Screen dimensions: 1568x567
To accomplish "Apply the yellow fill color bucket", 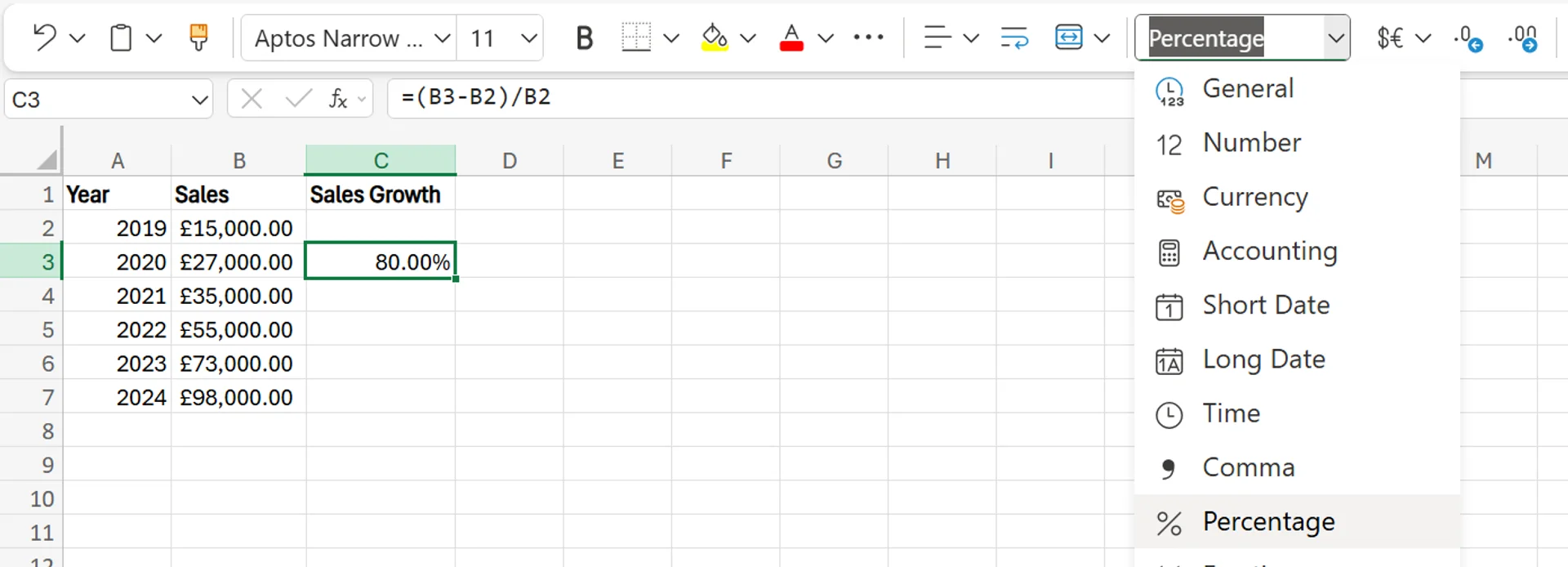I will coord(715,38).
